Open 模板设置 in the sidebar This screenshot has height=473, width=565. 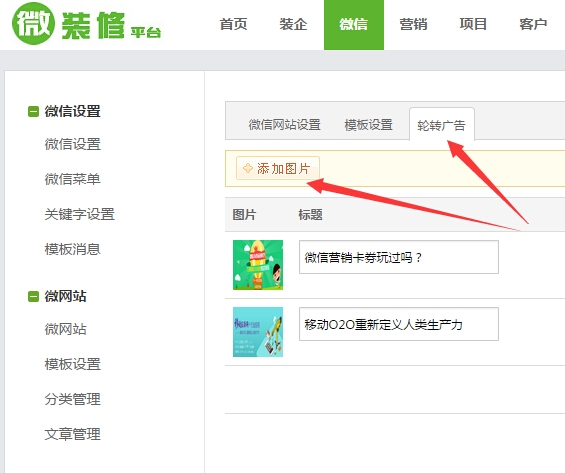coord(72,364)
